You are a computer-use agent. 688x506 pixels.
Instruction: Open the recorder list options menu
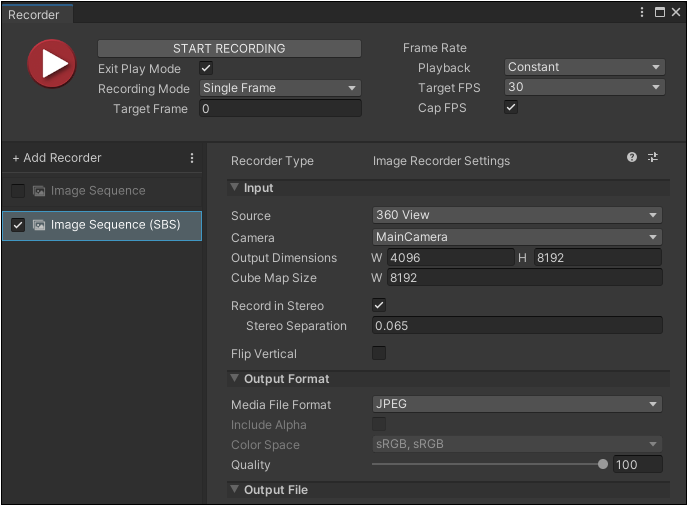[x=192, y=158]
